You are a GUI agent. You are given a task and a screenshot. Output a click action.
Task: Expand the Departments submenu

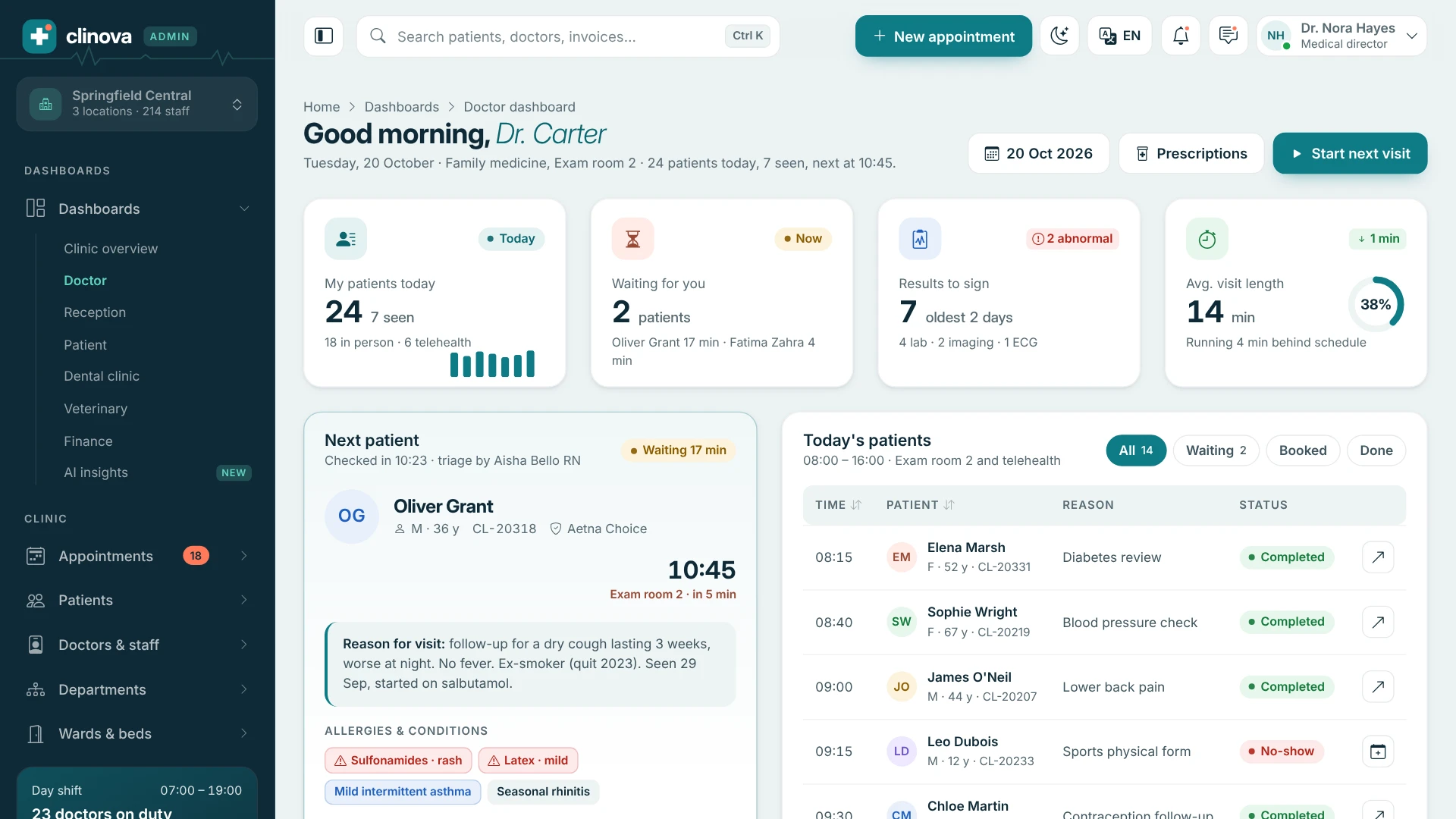coord(244,689)
